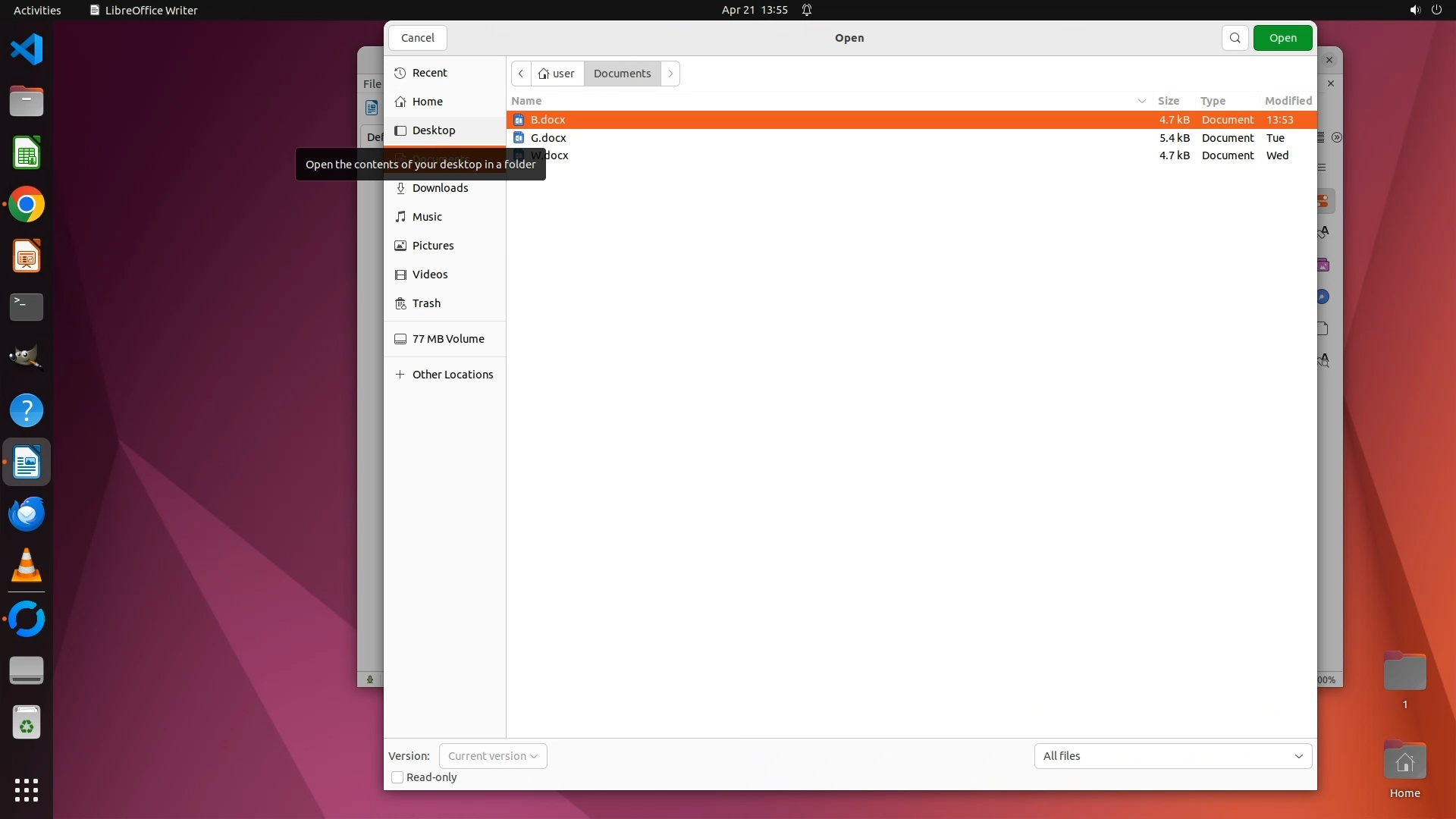
Task: Expand Other Locations in sidebar
Action: [452, 375]
